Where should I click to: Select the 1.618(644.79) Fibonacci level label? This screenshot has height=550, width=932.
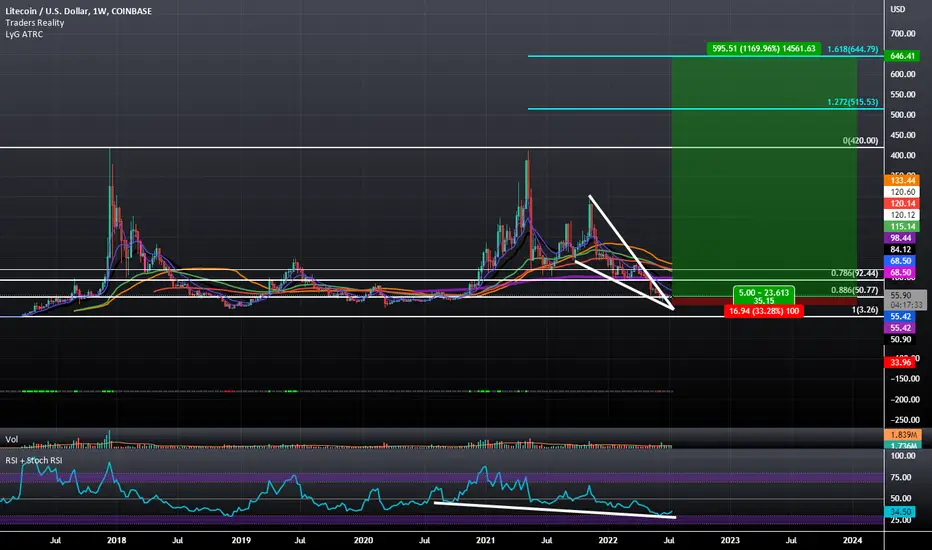pos(852,49)
